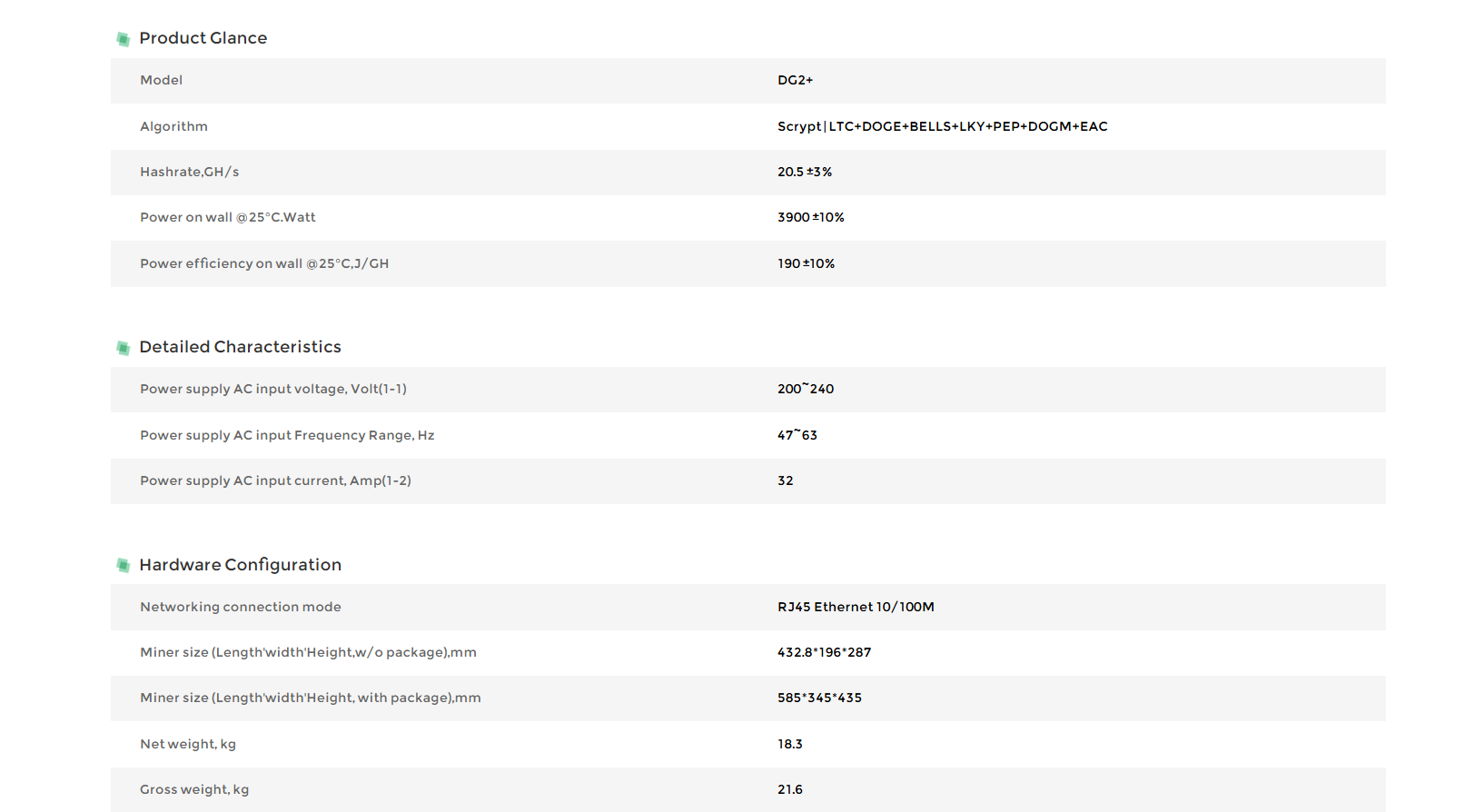
Task: Click the Miner size with package label
Action: tap(310, 698)
